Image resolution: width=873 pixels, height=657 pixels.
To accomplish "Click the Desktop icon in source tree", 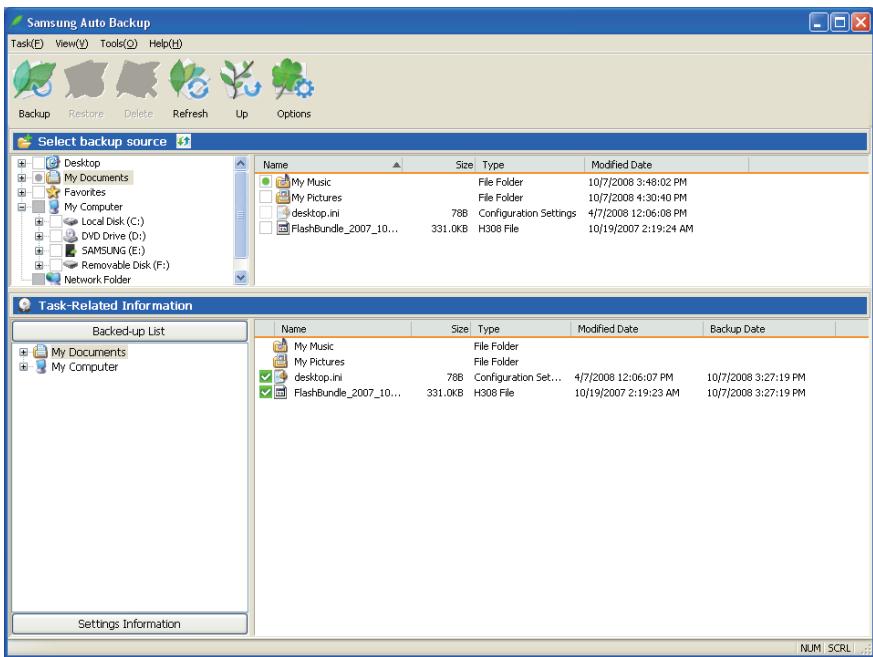I will (x=53, y=163).
